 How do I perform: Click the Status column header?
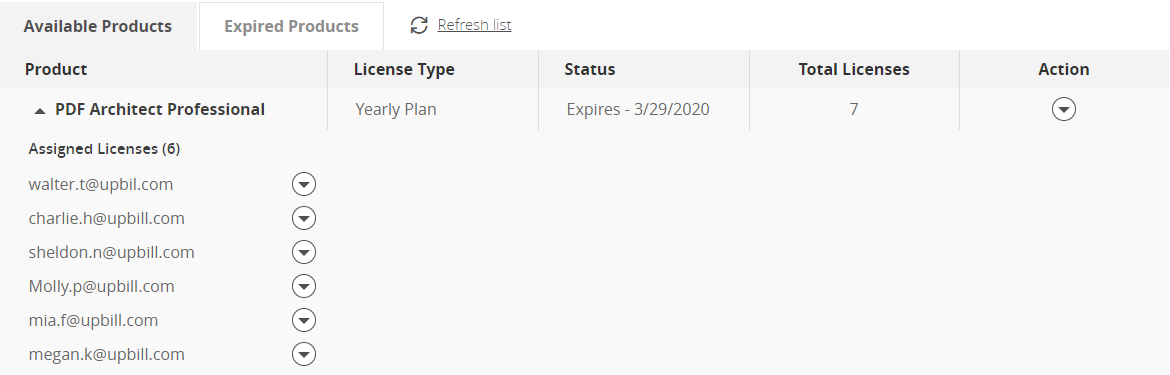(589, 69)
